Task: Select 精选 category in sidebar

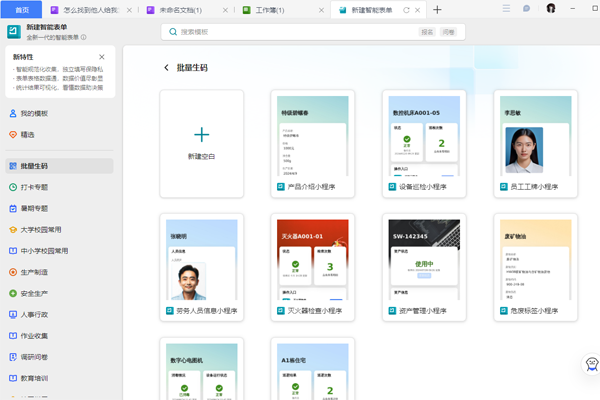Action: (x=28, y=134)
